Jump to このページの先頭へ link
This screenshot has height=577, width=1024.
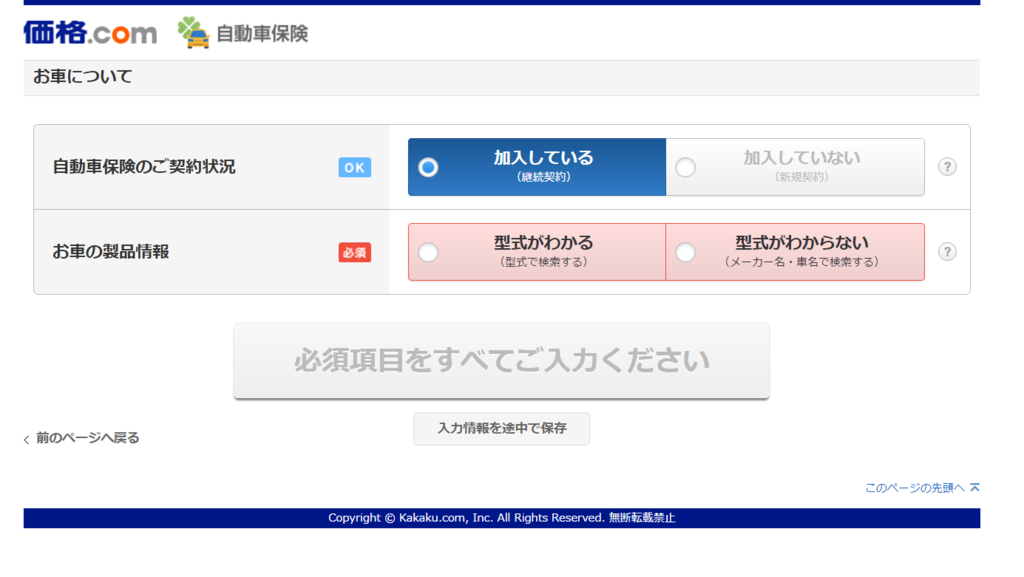coord(914,488)
